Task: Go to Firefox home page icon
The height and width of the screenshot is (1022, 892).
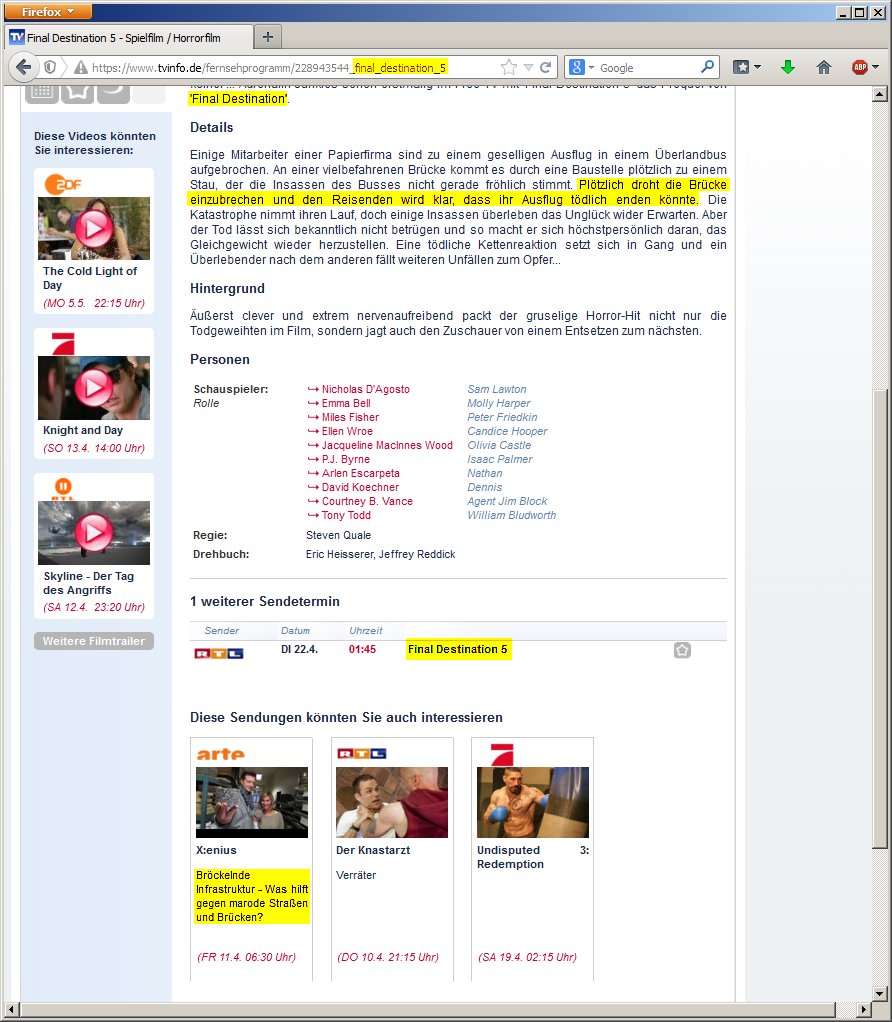Action: (824, 67)
